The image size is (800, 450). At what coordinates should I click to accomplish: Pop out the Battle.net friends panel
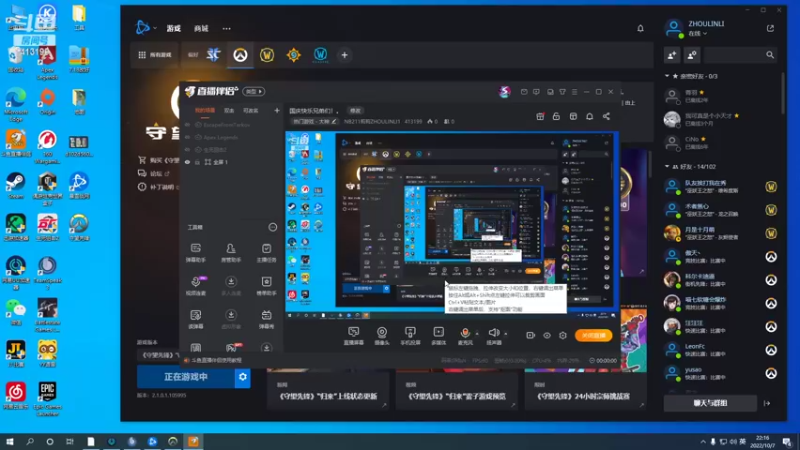(x=770, y=28)
